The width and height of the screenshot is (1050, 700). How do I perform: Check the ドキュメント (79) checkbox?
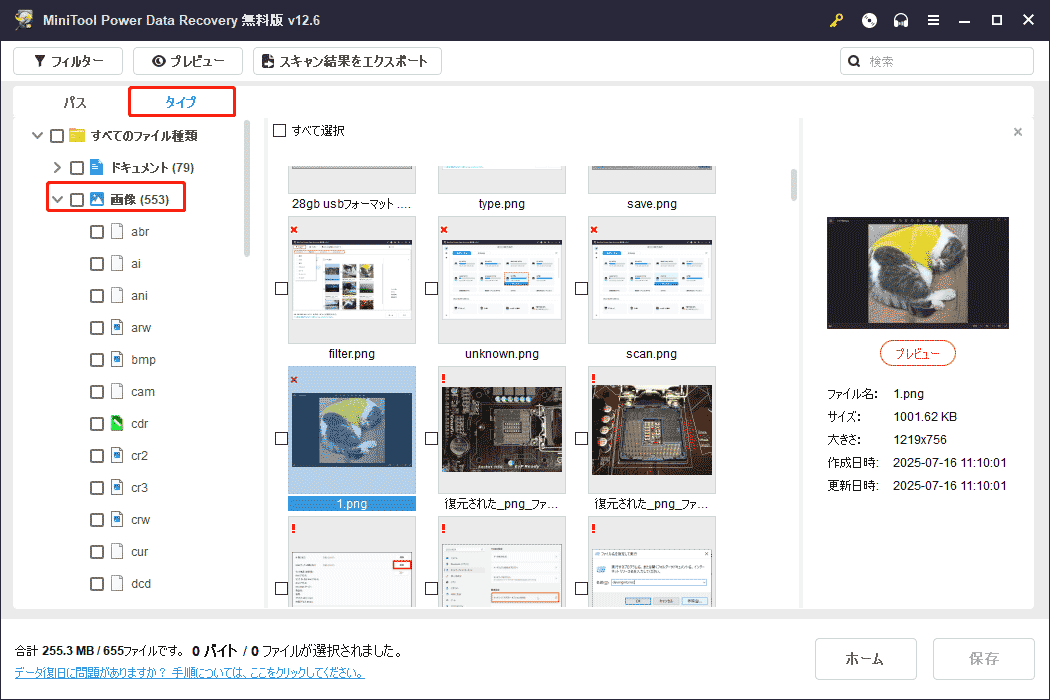click(77, 167)
